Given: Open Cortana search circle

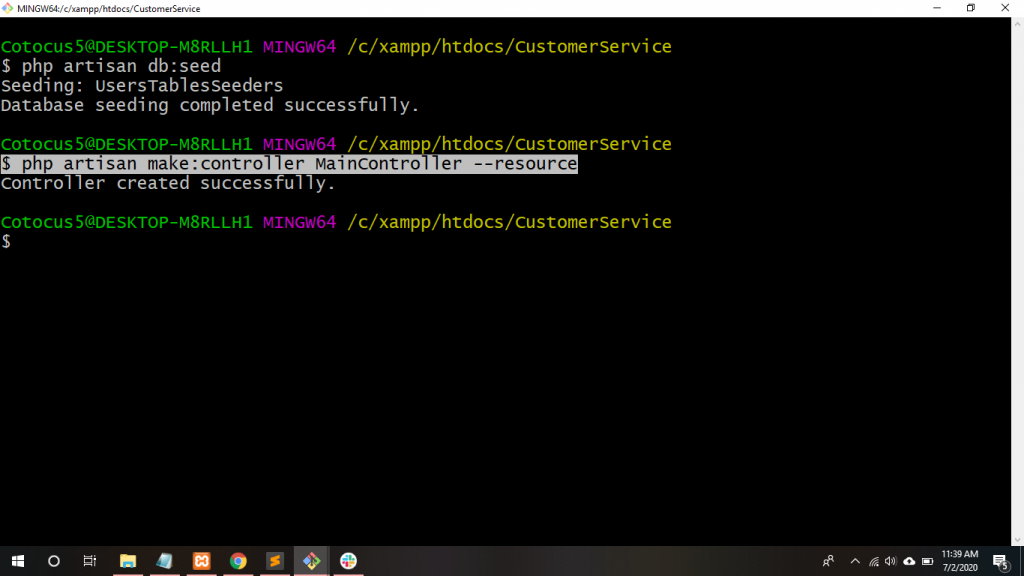Looking at the screenshot, I should click(x=54, y=561).
